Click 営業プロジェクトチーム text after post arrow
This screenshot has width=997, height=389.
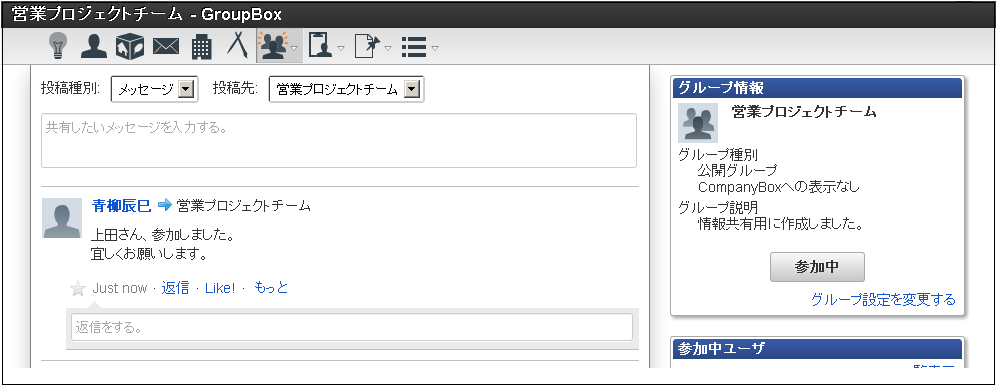tap(244, 205)
